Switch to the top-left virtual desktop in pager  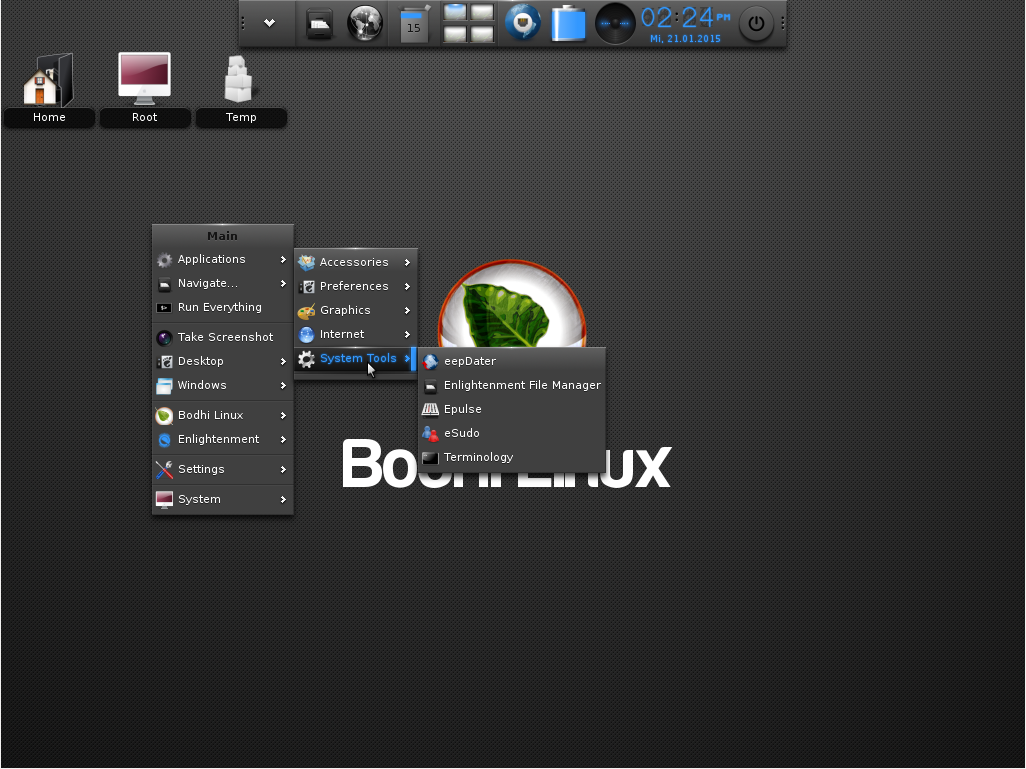[x=455, y=12]
